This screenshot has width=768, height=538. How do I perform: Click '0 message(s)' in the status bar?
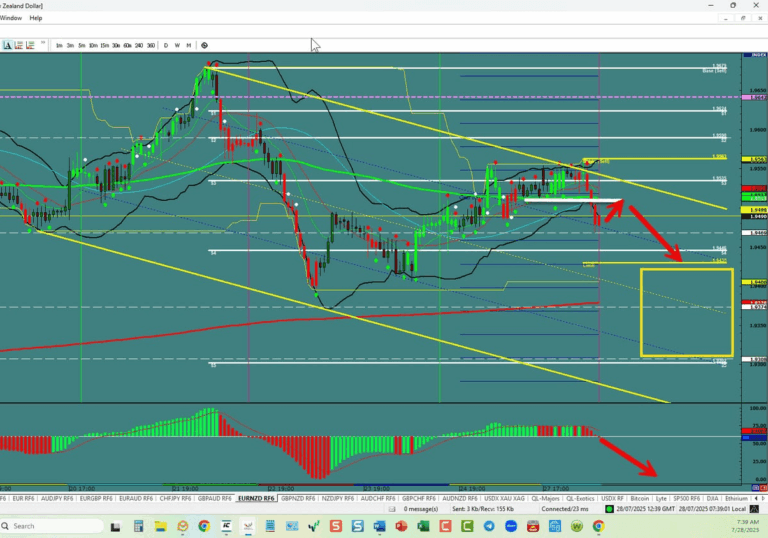pyautogui.click(x=421, y=509)
